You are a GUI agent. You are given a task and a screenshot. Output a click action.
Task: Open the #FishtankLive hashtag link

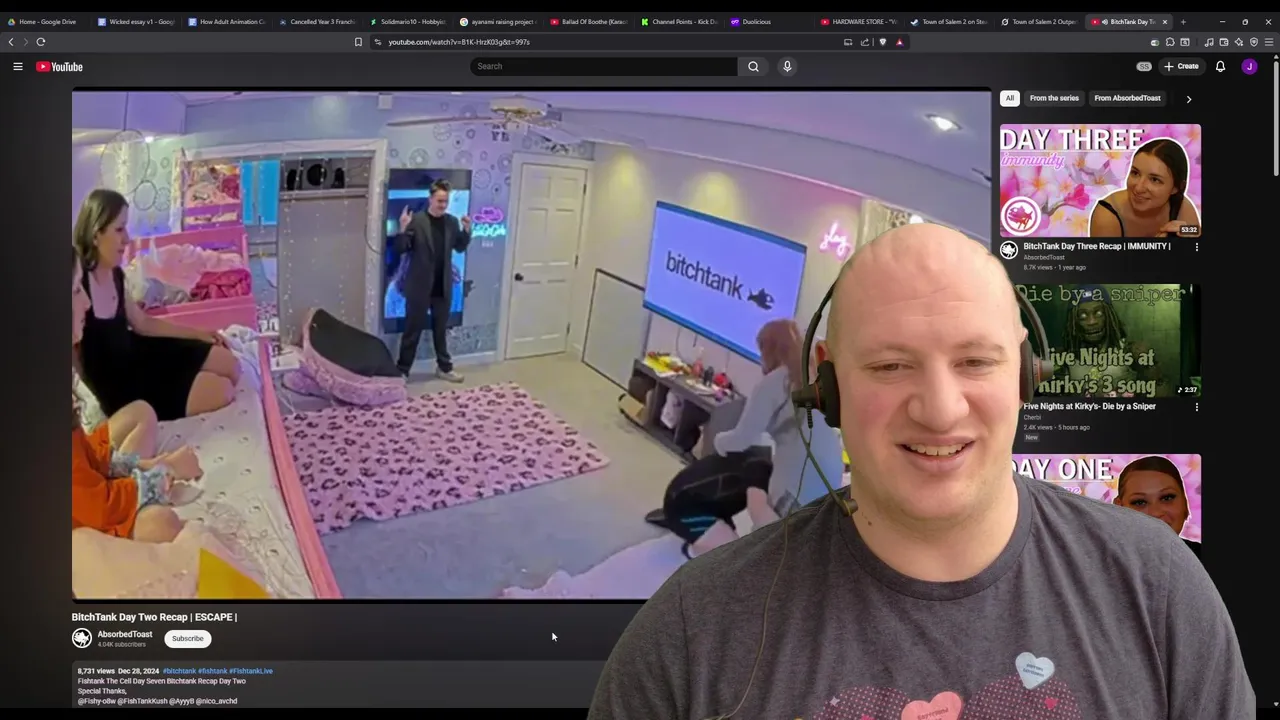click(251, 671)
